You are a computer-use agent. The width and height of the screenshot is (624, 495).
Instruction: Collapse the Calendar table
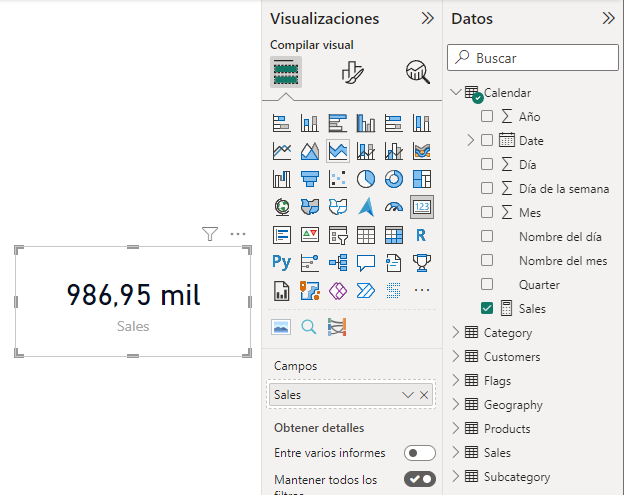pos(457,92)
